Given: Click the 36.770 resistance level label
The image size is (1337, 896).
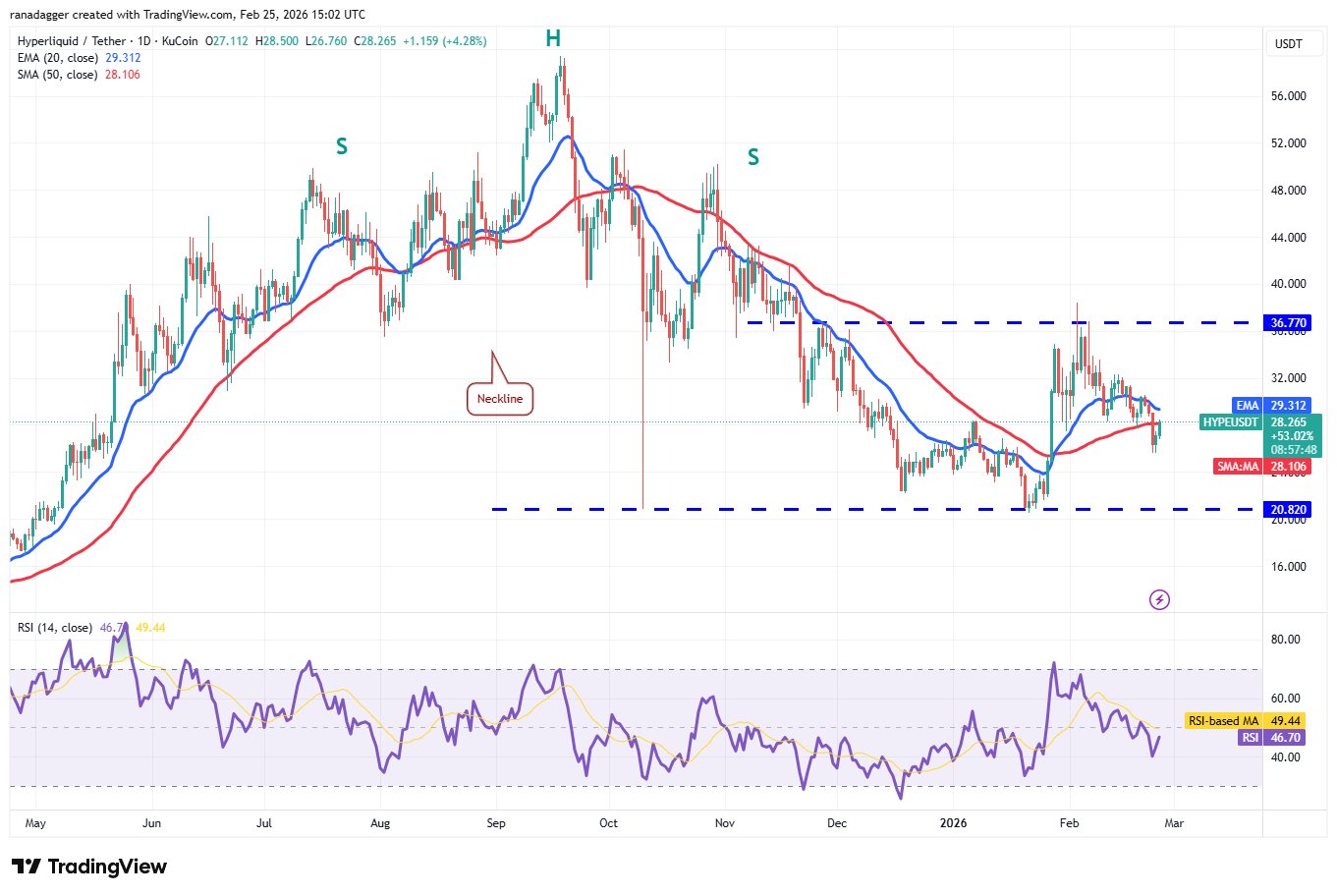Looking at the screenshot, I should pyautogui.click(x=1288, y=323).
